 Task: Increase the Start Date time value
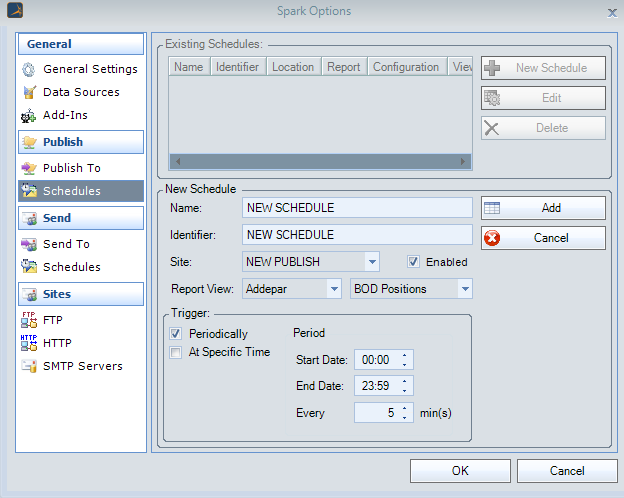coord(404,355)
